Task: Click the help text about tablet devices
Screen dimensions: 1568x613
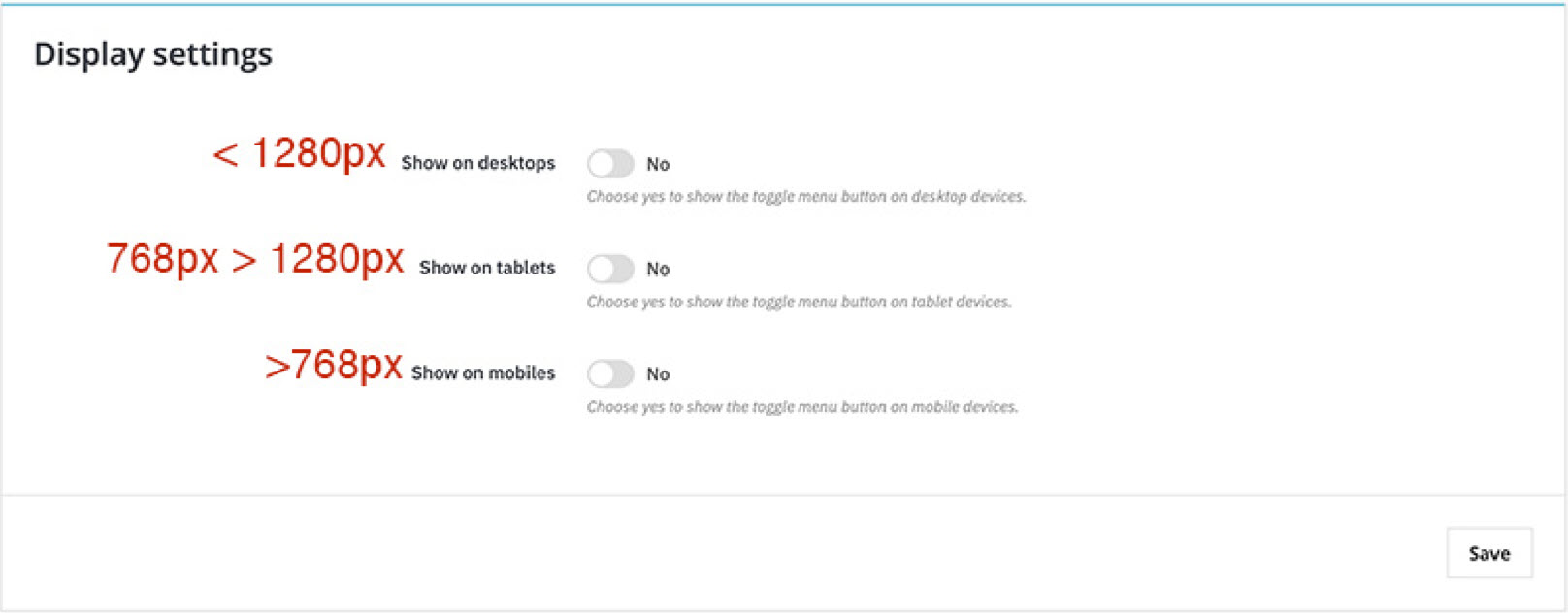Action: [x=799, y=302]
